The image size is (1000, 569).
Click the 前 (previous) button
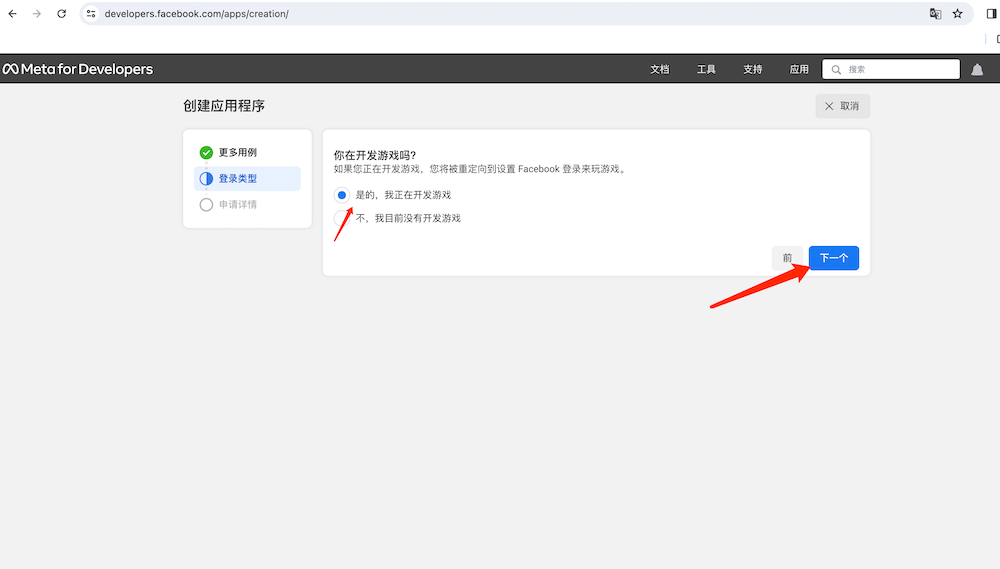click(x=787, y=258)
